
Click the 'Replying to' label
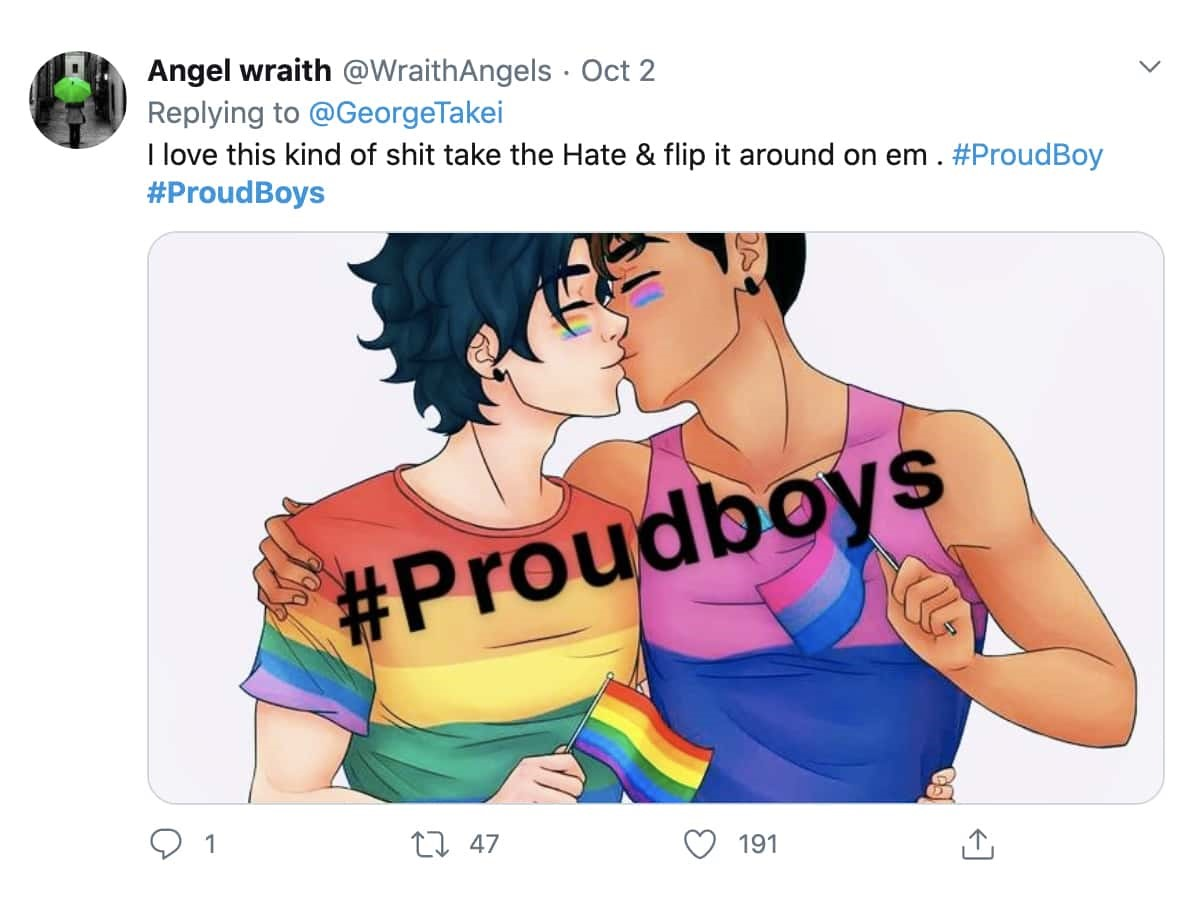[x=223, y=113]
